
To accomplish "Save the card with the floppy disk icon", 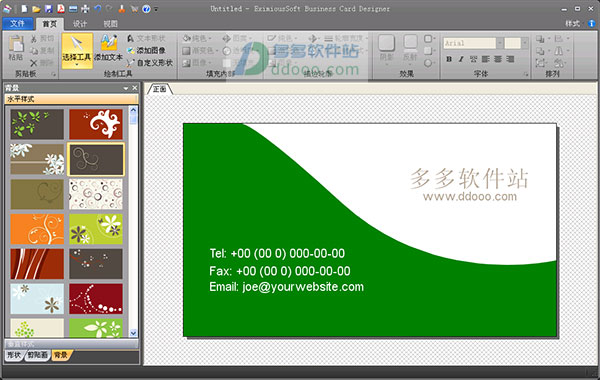I will click(x=48, y=9).
